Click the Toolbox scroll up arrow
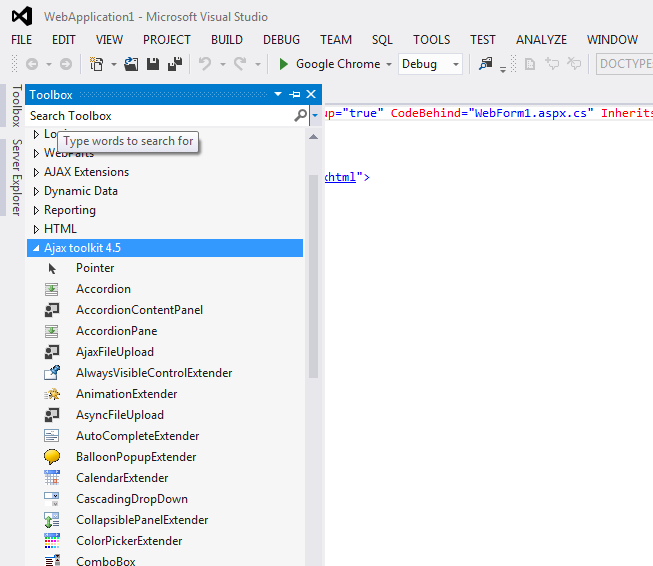This screenshot has height=566, width=653. [x=314, y=137]
